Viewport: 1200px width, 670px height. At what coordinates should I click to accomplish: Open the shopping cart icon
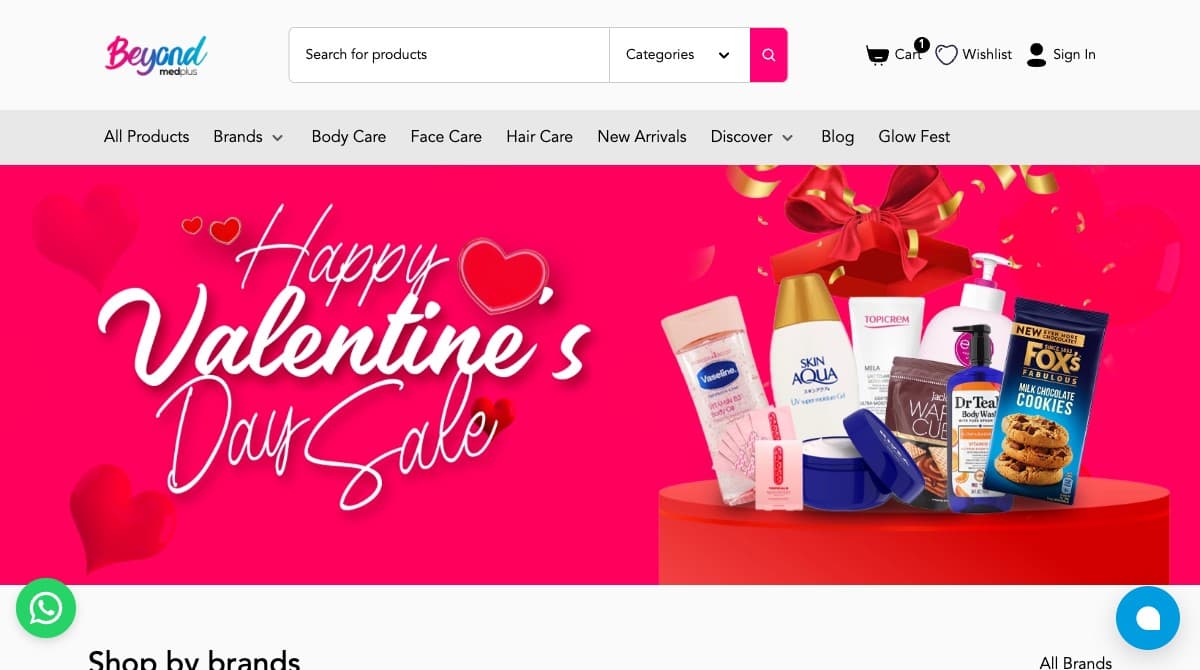coord(877,55)
